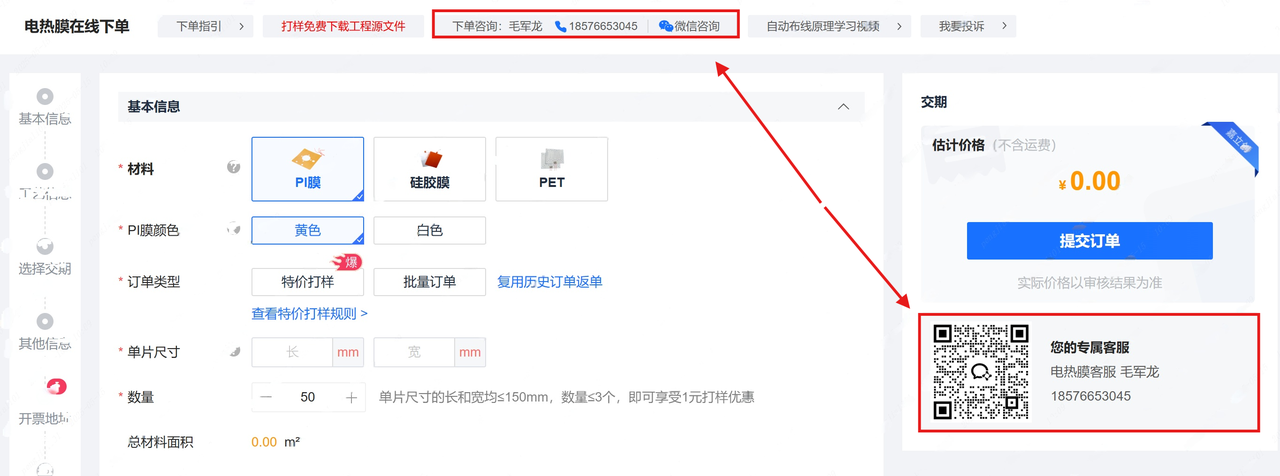Select 白色 for PI film color

point(430,230)
